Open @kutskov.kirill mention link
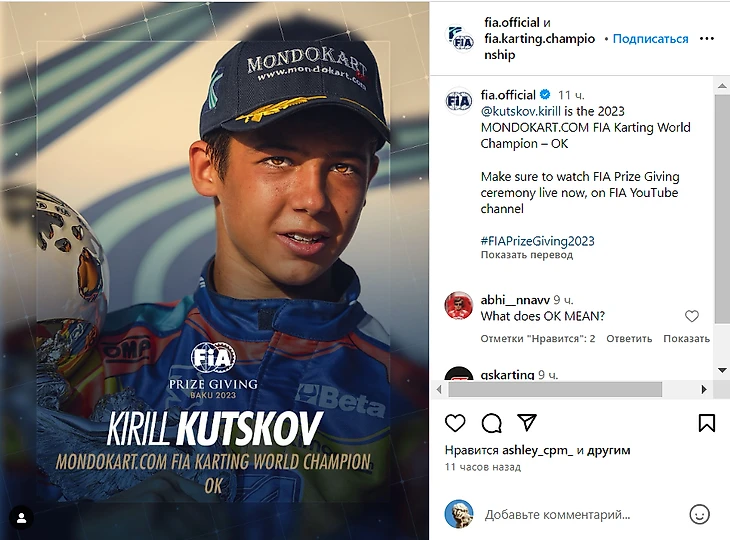 tap(520, 111)
